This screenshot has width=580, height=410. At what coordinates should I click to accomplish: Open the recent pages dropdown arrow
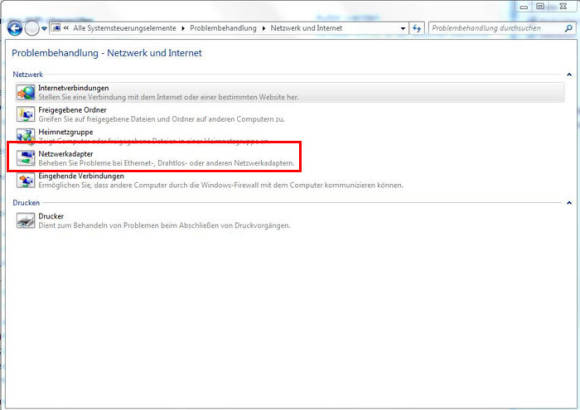pyautogui.click(x=44, y=28)
